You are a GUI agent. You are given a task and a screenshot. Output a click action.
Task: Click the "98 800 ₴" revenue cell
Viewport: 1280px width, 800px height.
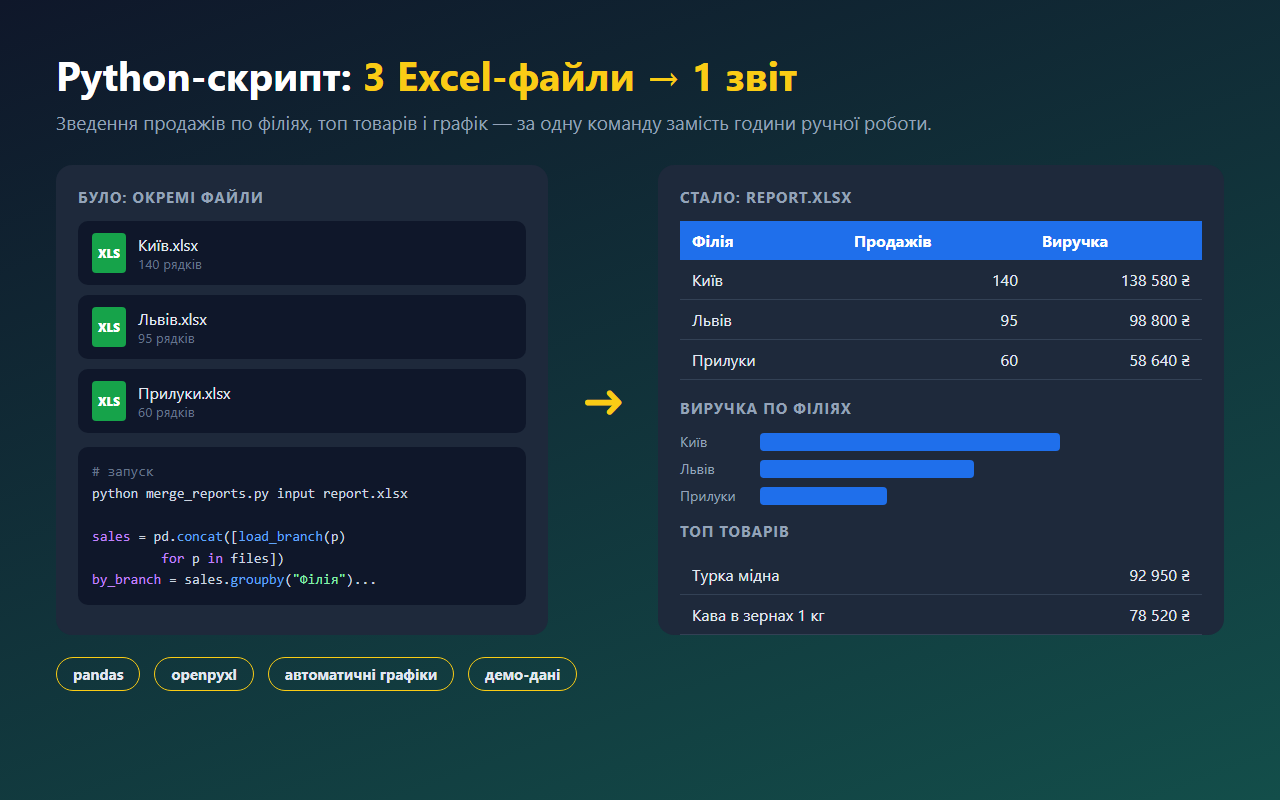coord(1160,321)
